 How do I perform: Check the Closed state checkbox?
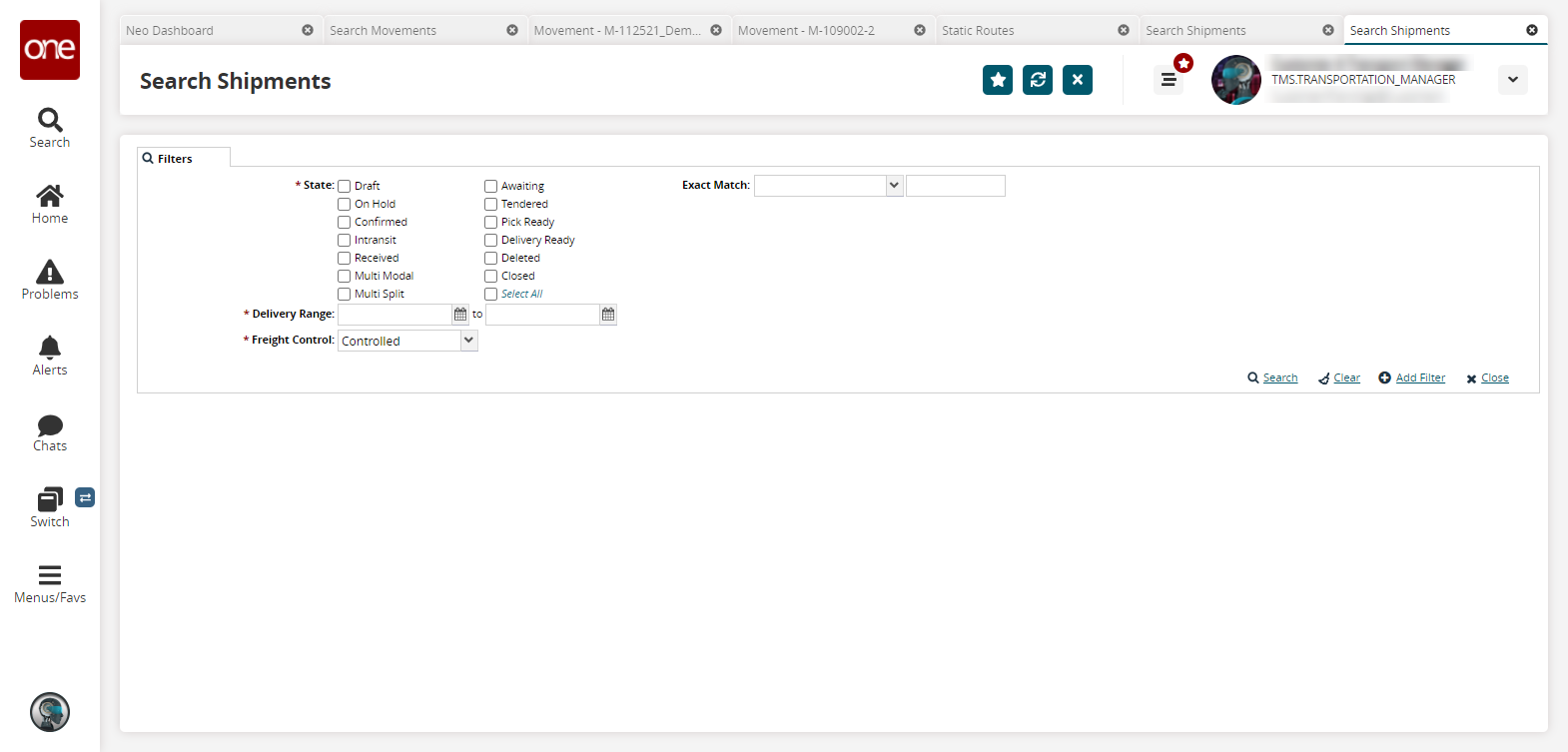click(491, 276)
